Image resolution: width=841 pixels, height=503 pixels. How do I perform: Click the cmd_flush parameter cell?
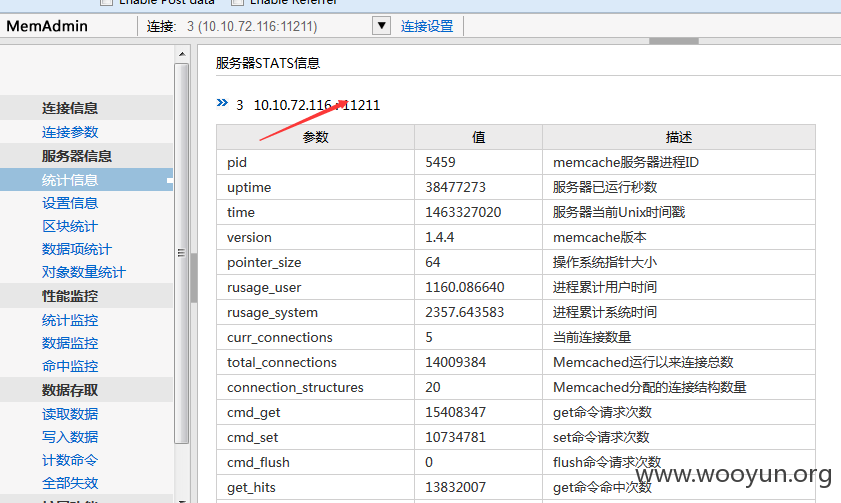(315, 462)
